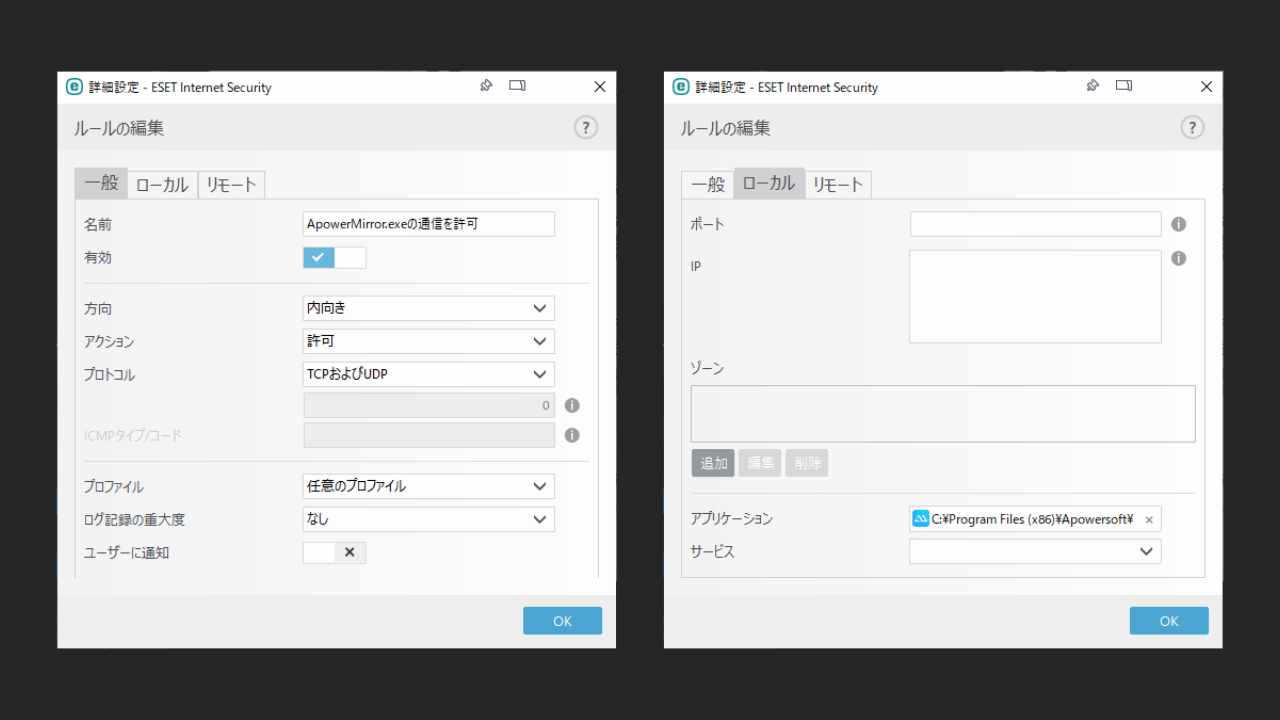Click the info icon next to the protocol number field

571,405
